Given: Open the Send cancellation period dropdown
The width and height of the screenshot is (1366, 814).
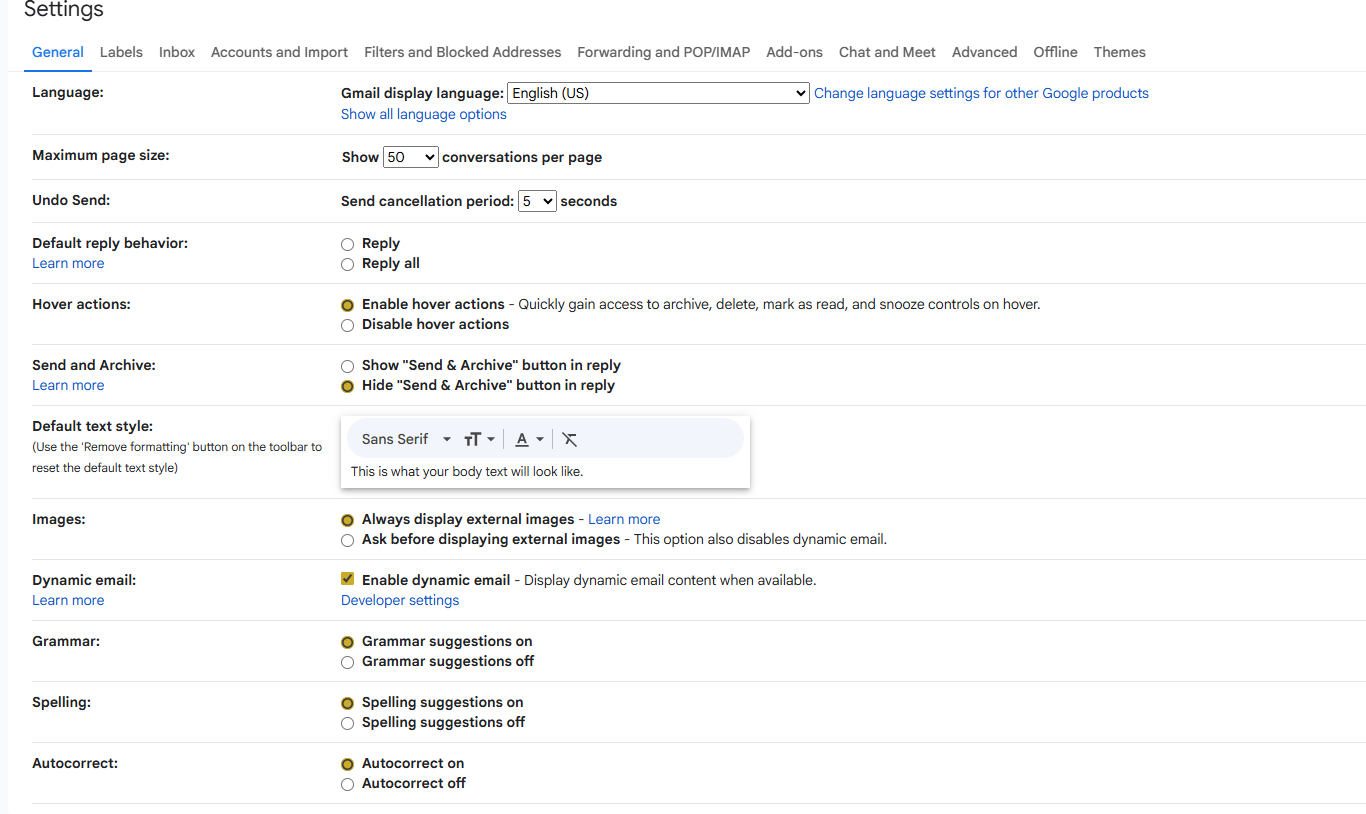Looking at the screenshot, I should click(536, 200).
